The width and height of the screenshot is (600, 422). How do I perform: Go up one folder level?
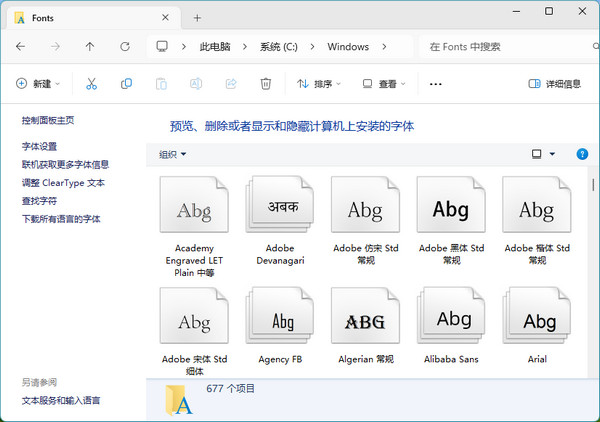click(90, 47)
